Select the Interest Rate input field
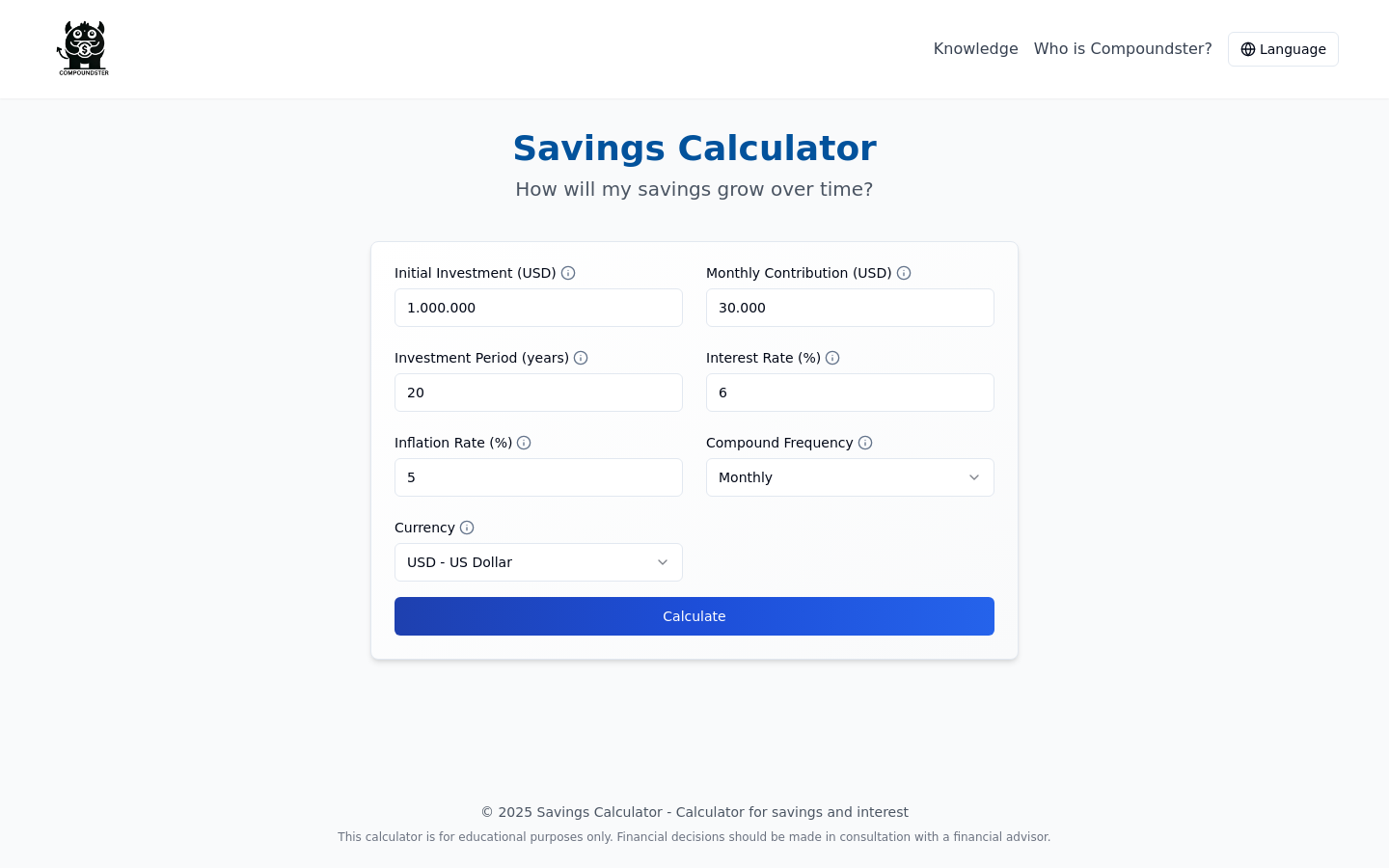 [850, 393]
